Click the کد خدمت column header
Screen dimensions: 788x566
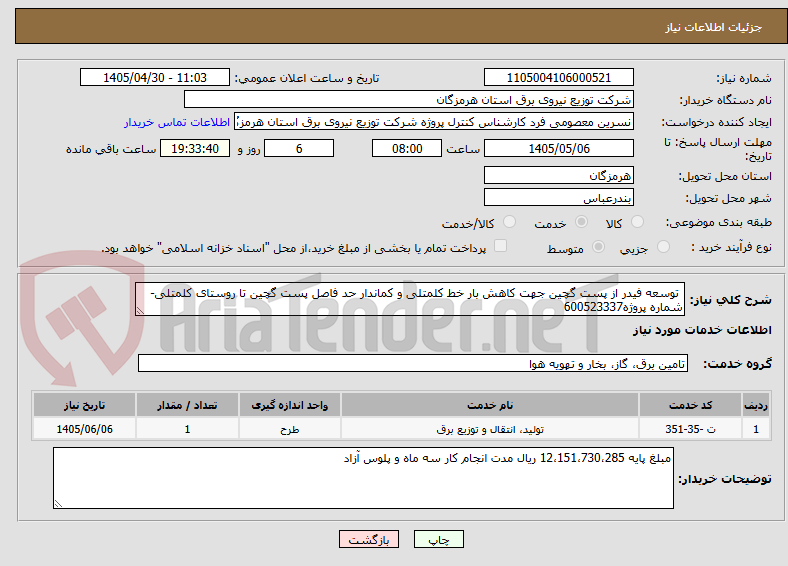click(691, 405)
